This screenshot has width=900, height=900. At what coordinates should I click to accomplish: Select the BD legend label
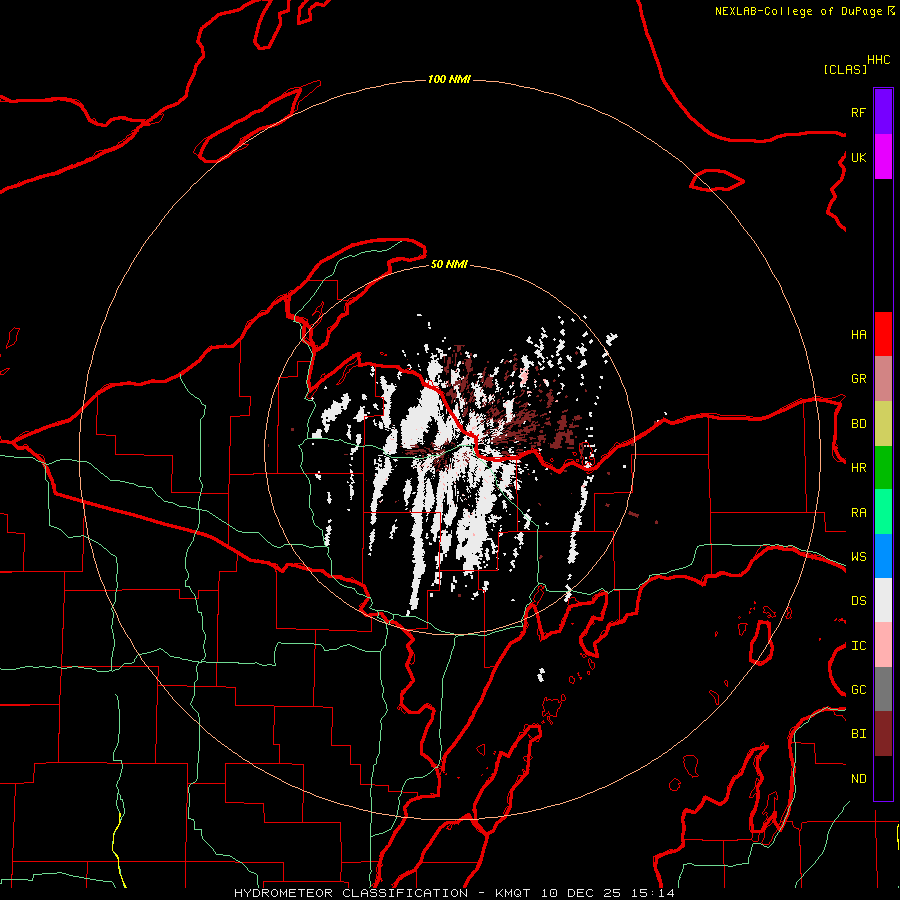point(858,424)
